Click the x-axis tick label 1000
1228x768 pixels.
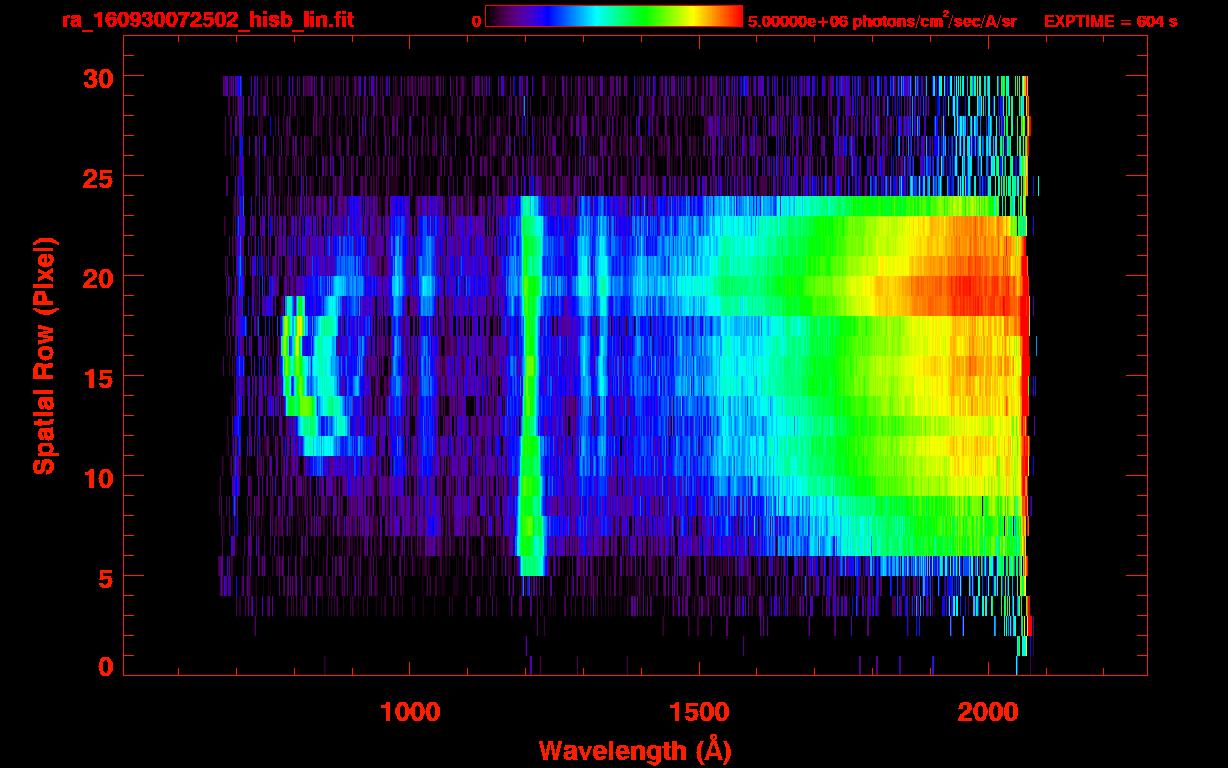[x=410, y=712]
